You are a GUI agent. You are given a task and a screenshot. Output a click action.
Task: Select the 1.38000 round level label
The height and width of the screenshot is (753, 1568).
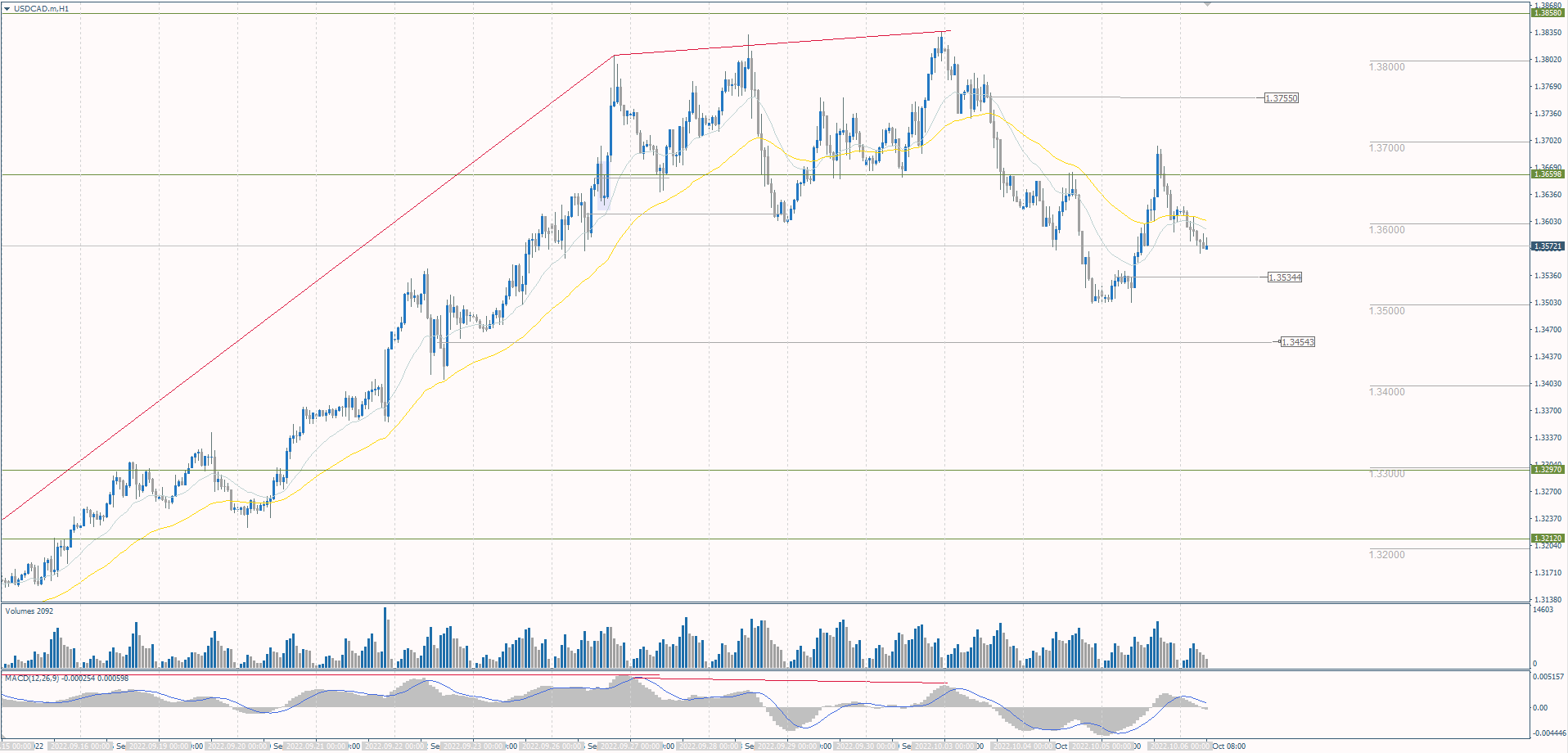[x=1386, y=67]
